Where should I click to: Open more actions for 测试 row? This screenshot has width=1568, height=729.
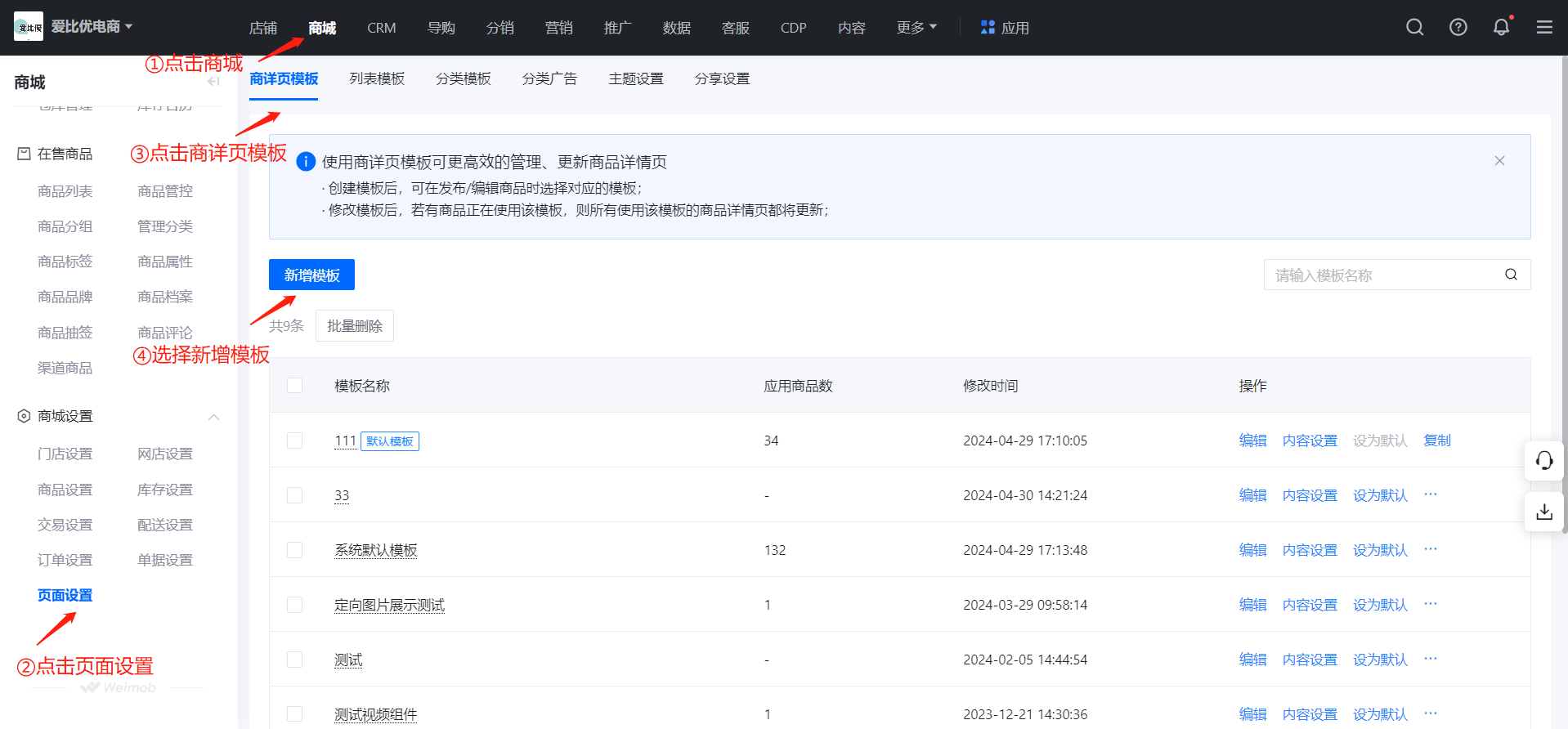1431,659
